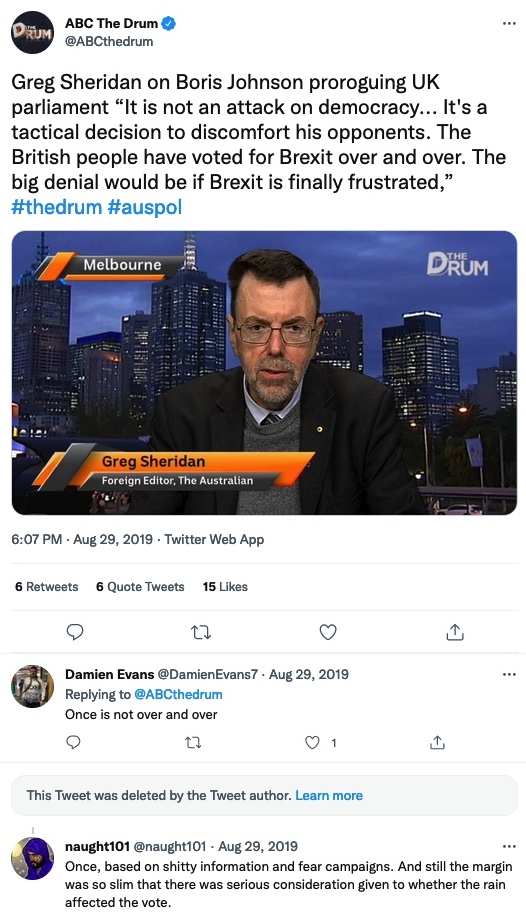The height and width of the screenshot is (916, 526).
Task: Share Damien Evans' reply
Action: 437,742
